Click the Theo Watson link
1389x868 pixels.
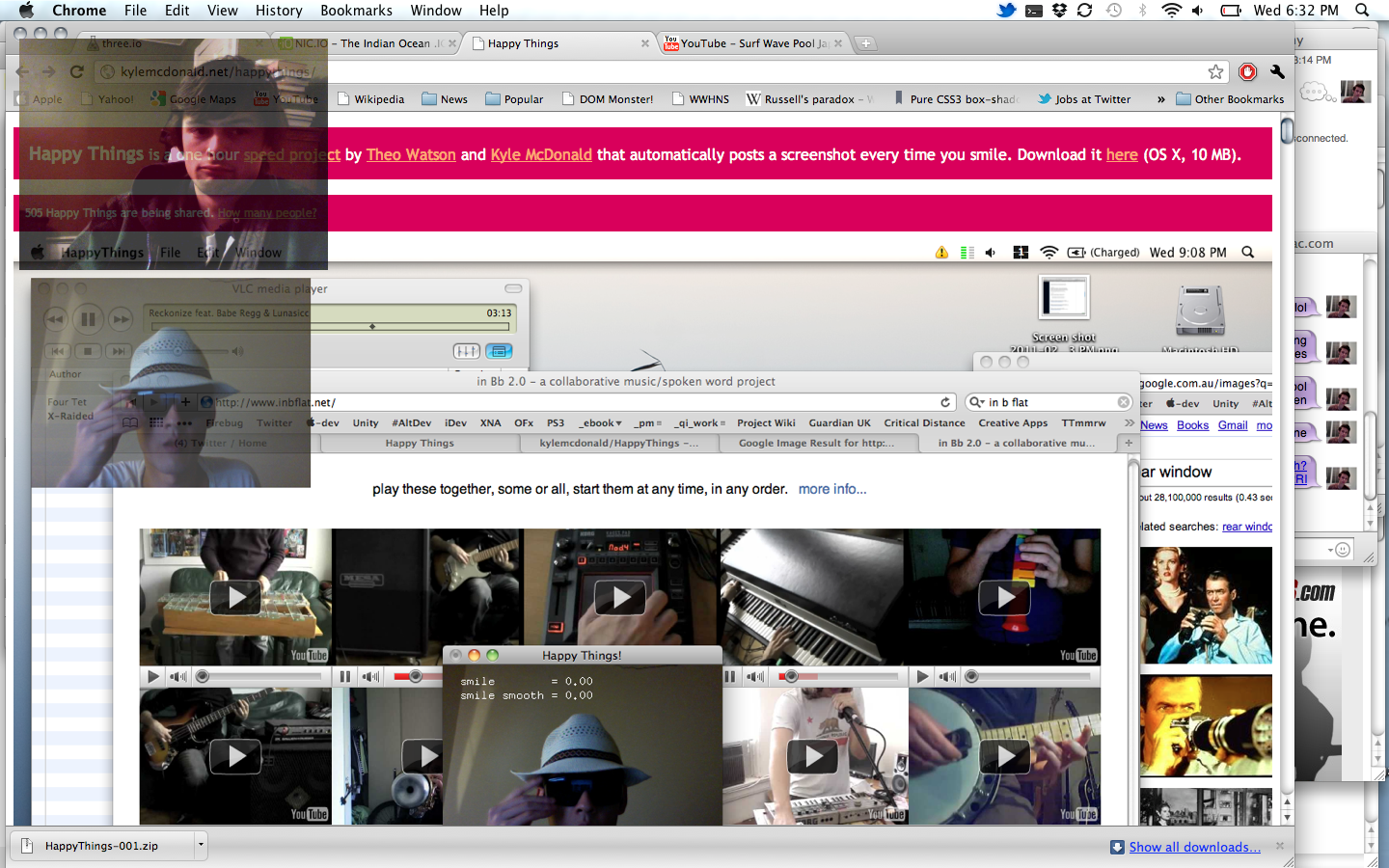(x=411, y=154)
